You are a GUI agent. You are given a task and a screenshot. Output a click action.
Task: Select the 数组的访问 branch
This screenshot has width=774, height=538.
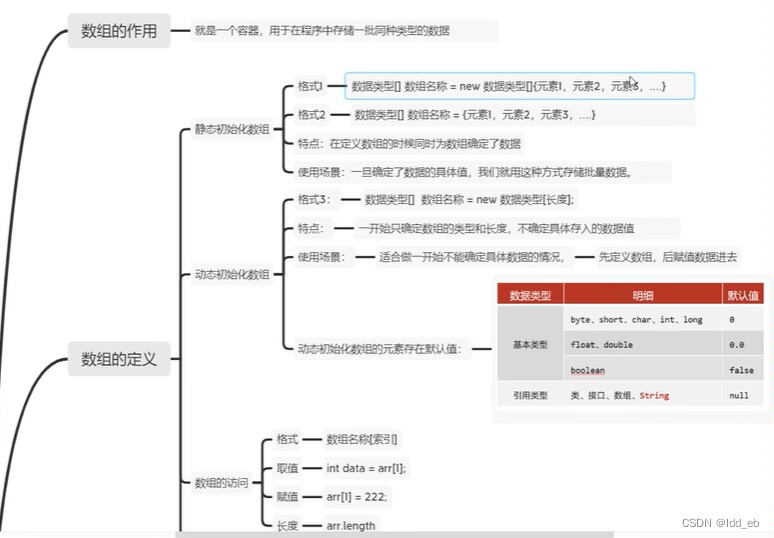tap(221, 483)
